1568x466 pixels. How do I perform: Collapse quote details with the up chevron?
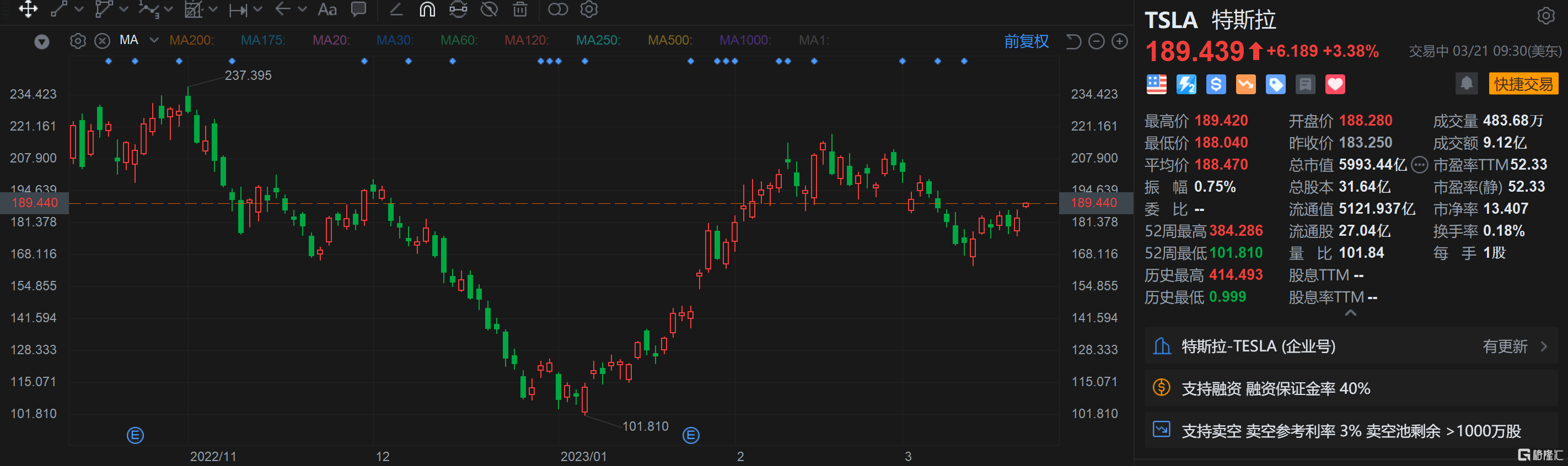pos(1350,313)
